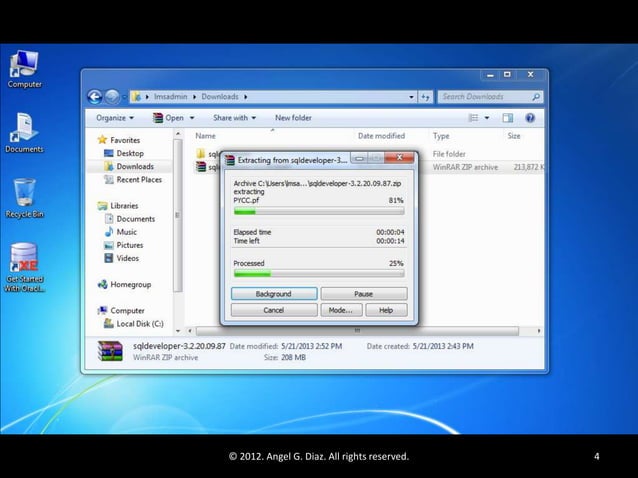The width and height of the screenshot is (638, 478).
Task: Click the search magnifier icon
Action: point(536,97)
